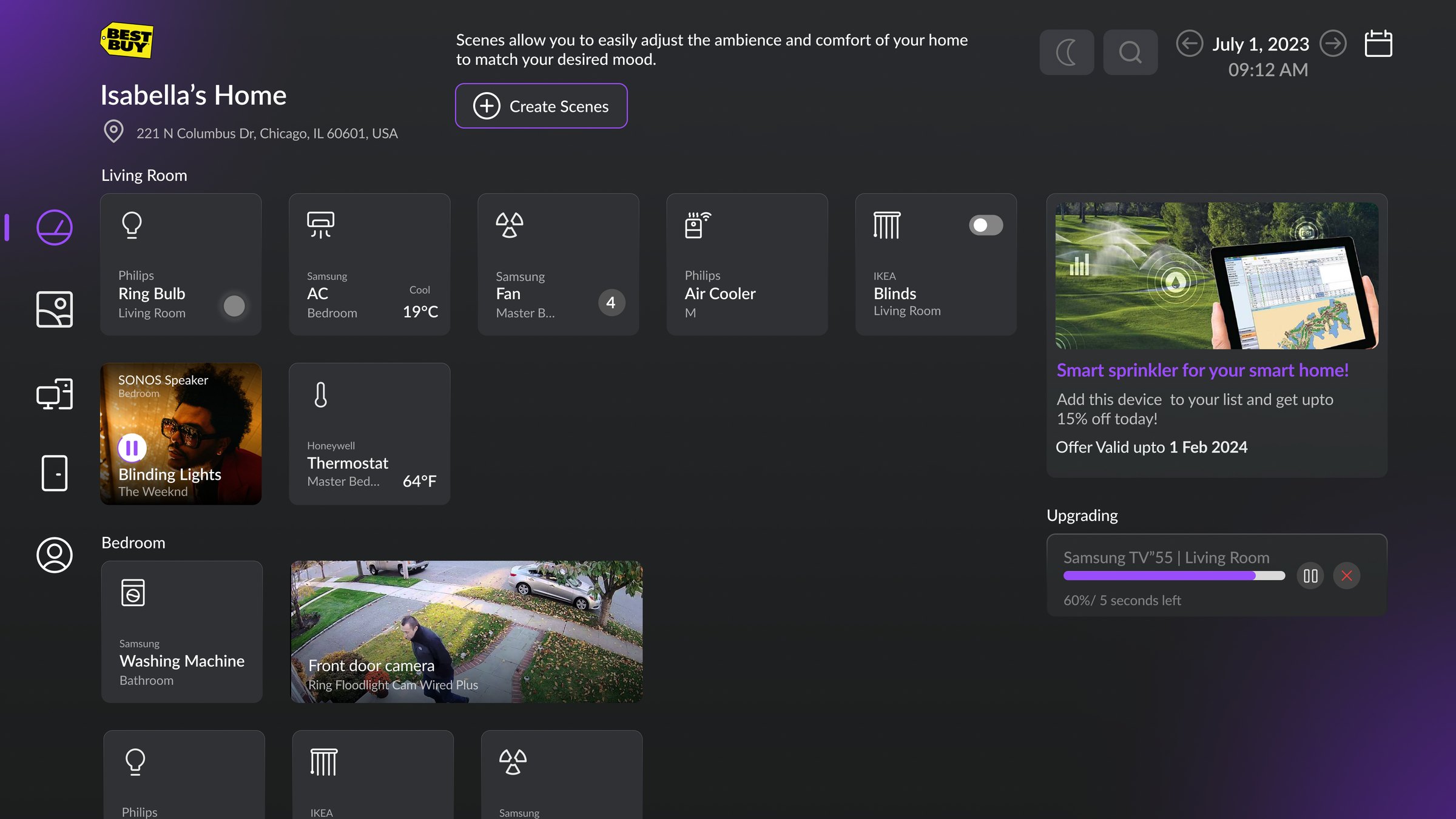
Task: Cancel the Samsung TV upgrade with red X
Action: tap(1347, 576)
